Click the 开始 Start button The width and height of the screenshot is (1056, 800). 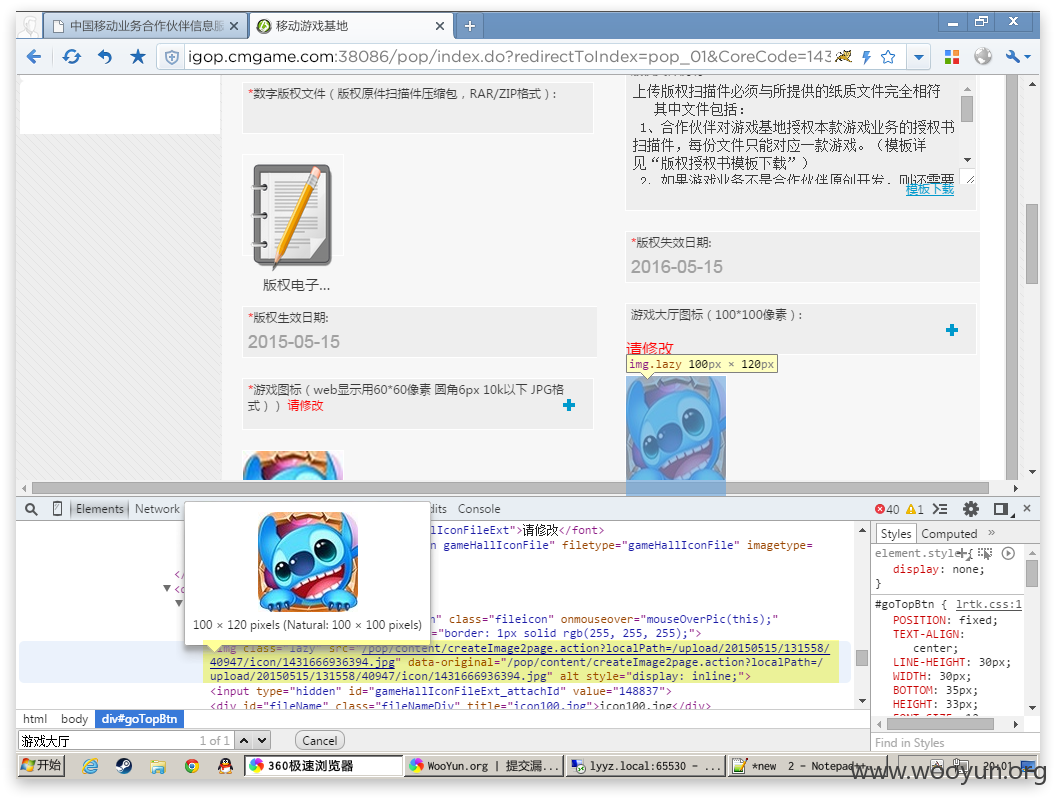click(x=41, y=766)
